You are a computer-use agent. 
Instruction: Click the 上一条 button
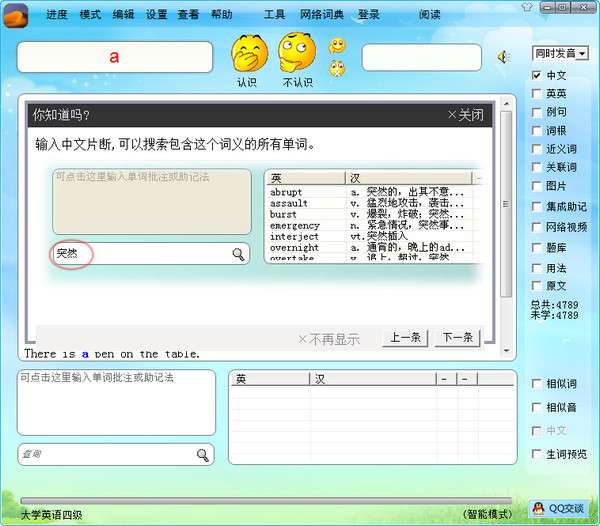[x=405, y=338]
